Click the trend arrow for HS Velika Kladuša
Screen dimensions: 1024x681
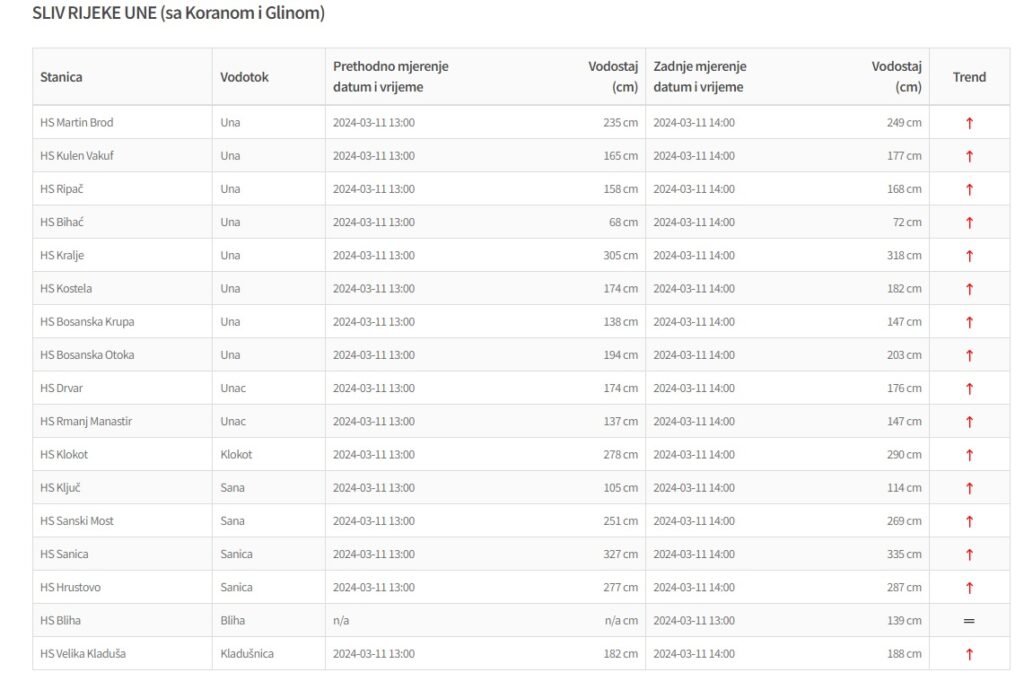[968, 654]
